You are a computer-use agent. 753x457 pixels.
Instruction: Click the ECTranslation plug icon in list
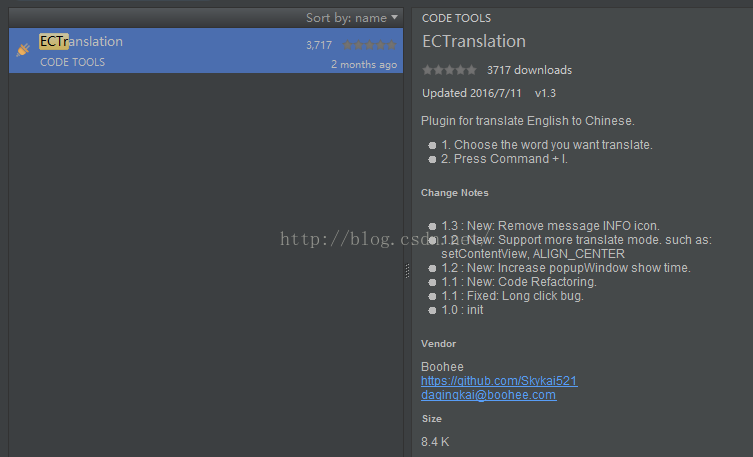24,48
